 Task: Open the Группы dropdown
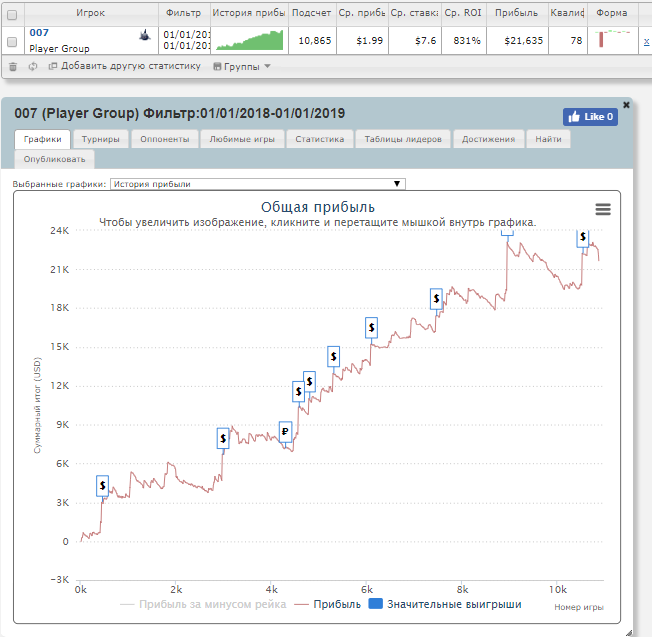(x=242, y=67)
